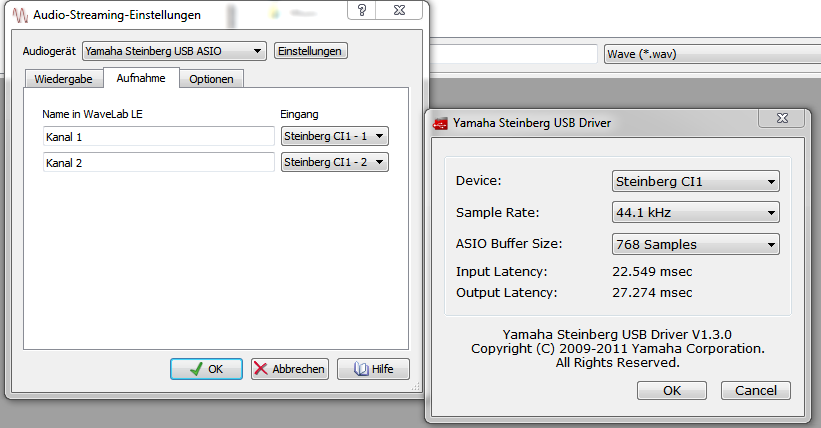Open the Audiogerät dropdown
Image resolution: width=821 pixels, height=428 pixels.
tap(174, 51)
